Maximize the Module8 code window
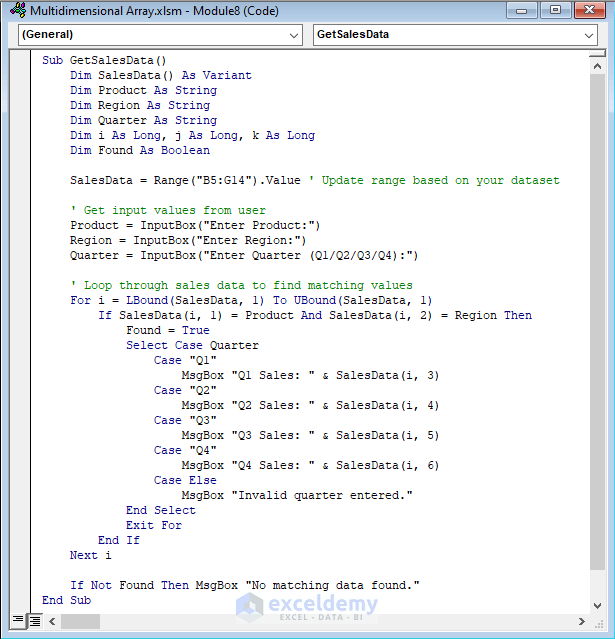The width and height of the screenshot is (615, 639). (x=555, y=10)
